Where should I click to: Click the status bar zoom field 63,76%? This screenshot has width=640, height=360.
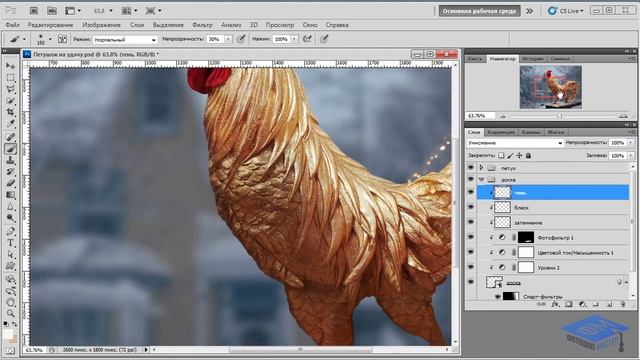[36, 350]
